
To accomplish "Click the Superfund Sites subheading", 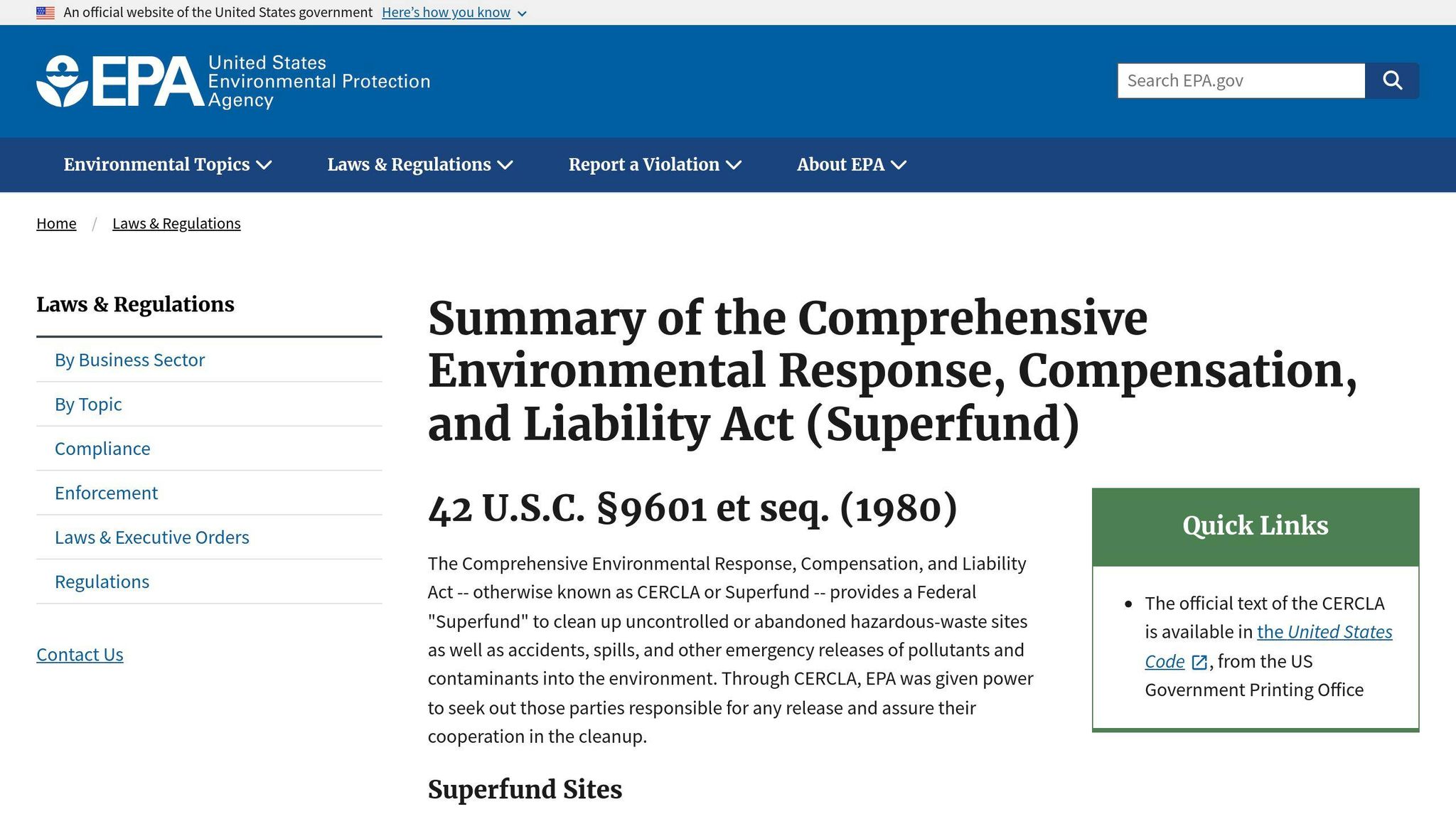I will (525, 790).
